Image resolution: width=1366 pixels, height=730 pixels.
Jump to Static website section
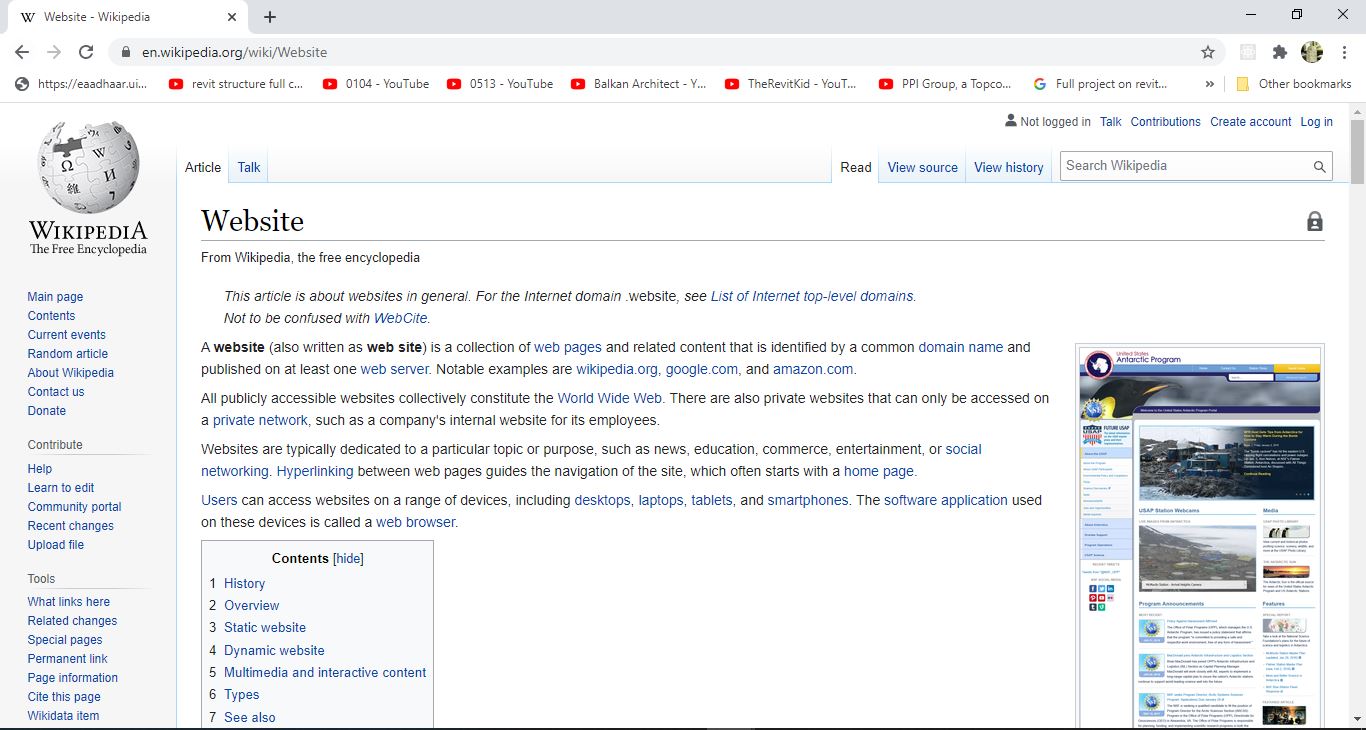(x=265, y=628)
